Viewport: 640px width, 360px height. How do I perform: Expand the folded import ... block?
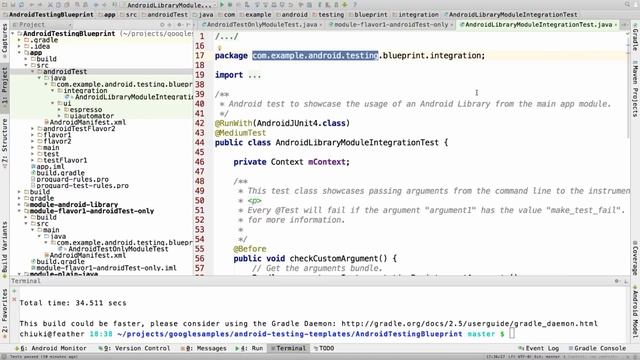(x=254, y=75)
